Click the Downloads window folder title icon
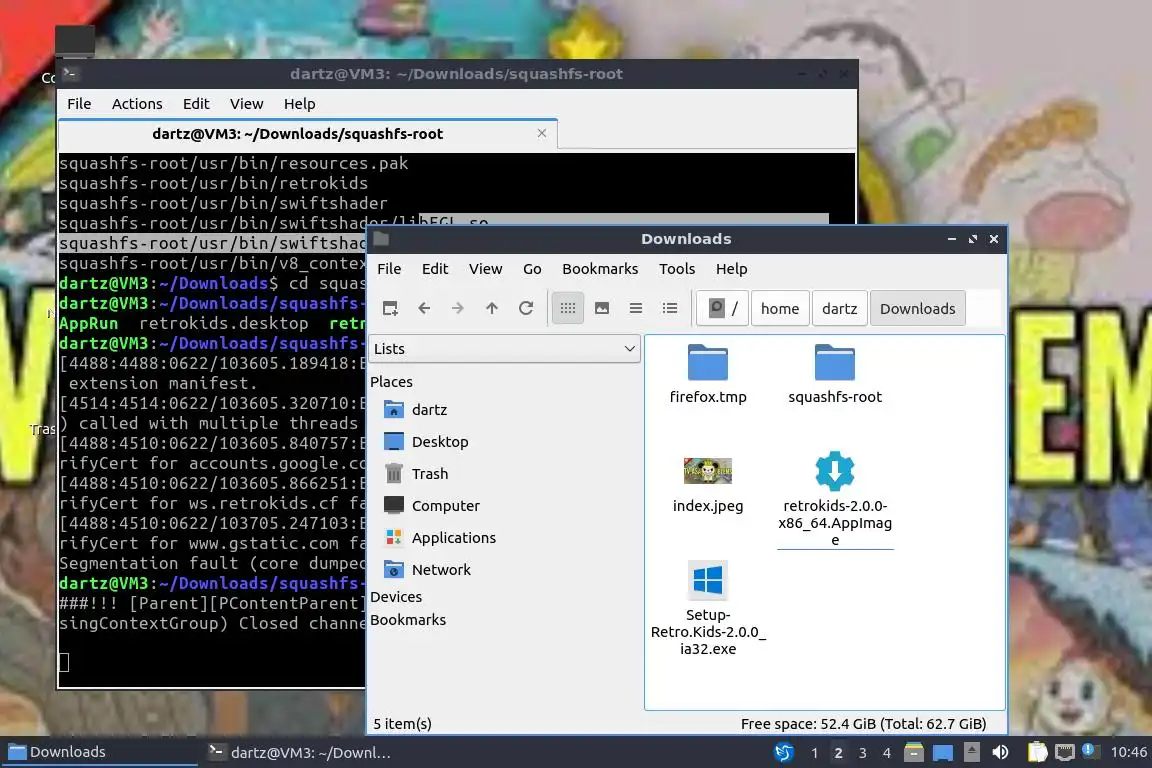The image size is (1152, 768). pos(381,238)
